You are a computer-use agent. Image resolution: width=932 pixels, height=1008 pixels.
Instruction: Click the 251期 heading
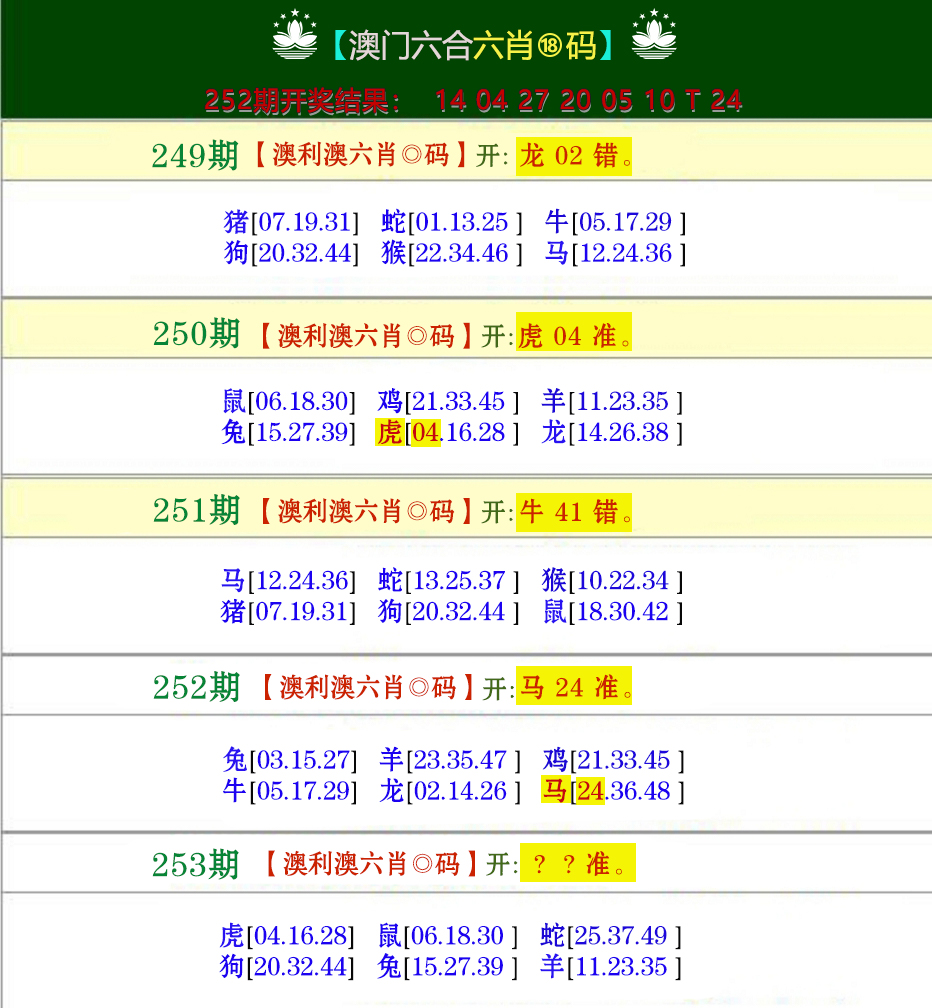tap(196, 511)
